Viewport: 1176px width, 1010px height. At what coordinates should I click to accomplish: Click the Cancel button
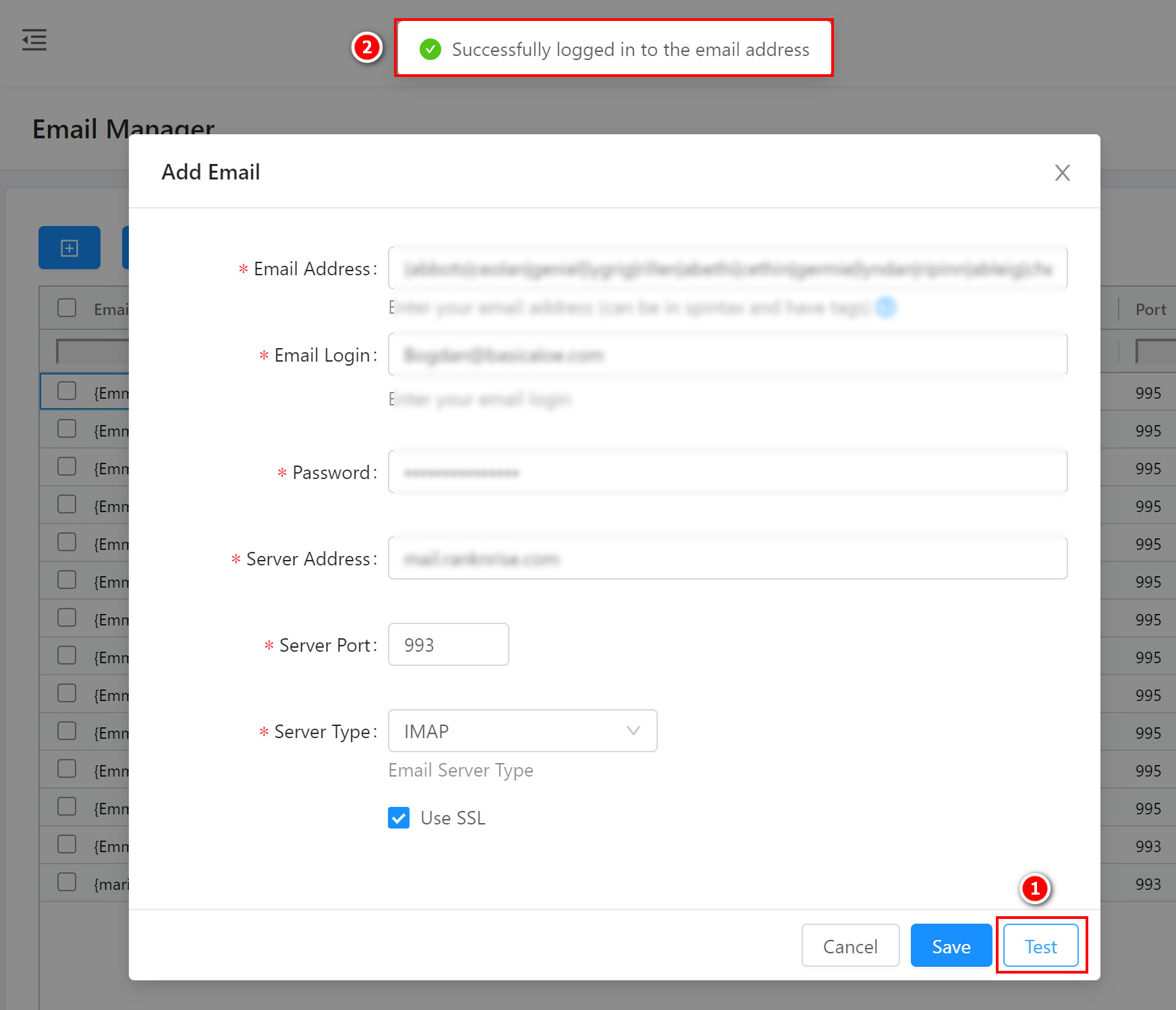tap(850, 946)
